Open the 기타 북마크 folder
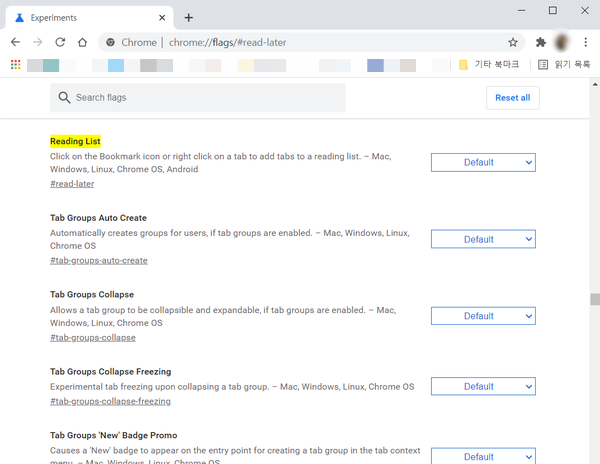 click(489, 64)
